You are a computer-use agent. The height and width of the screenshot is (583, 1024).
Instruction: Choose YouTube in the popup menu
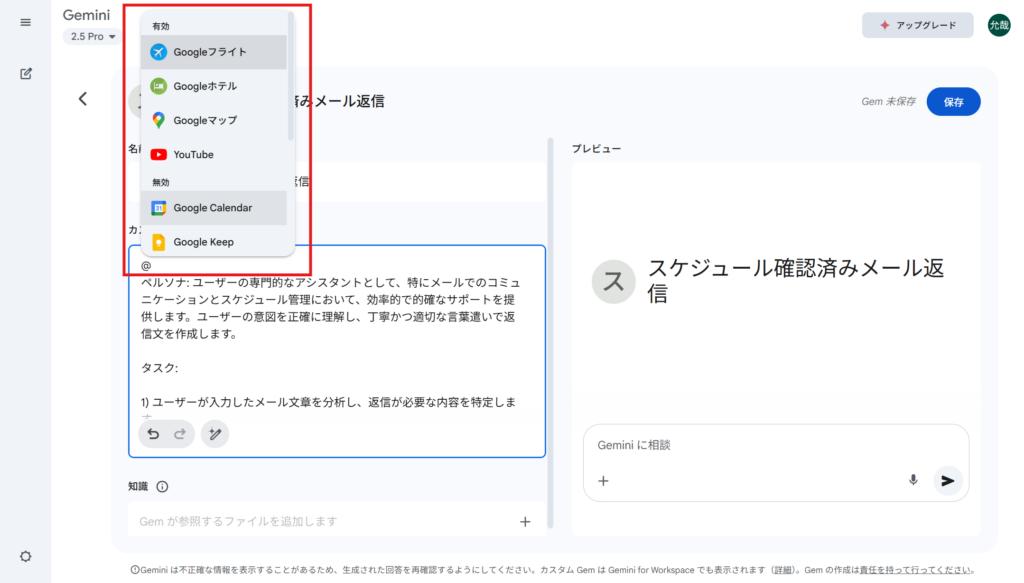point(214,155)
